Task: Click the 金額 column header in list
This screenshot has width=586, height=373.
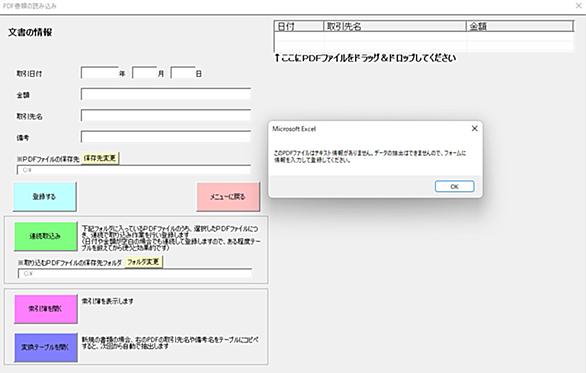Action: [520, 27]
